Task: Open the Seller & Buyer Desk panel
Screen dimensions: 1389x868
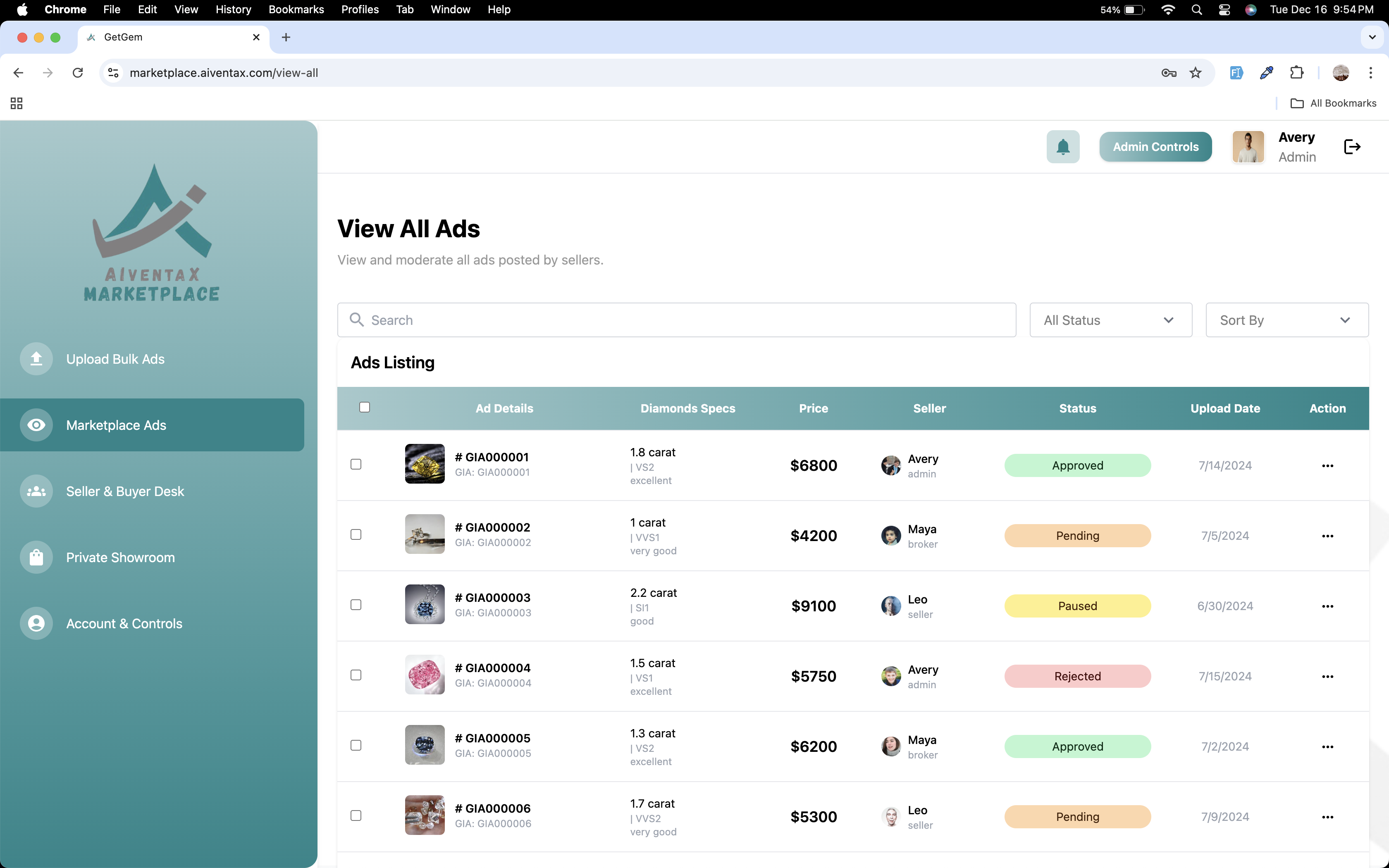Action: coord(125,491)
